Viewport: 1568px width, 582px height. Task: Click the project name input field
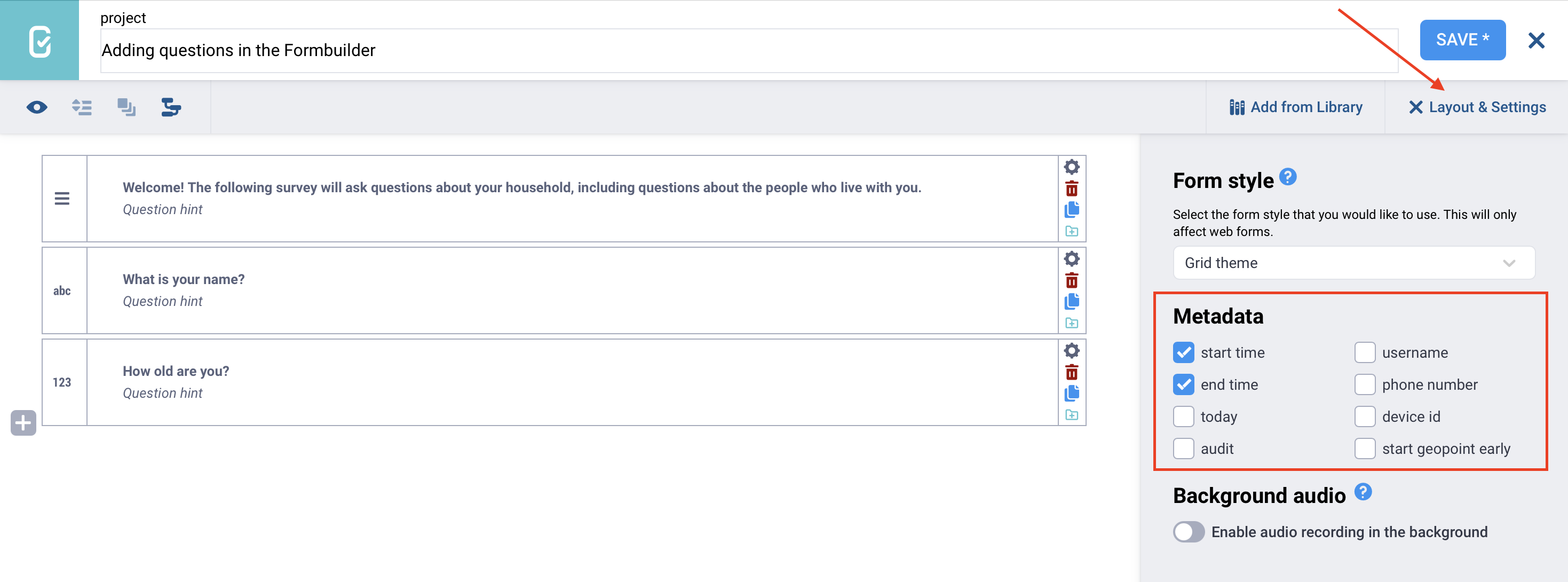click(748, 51)
